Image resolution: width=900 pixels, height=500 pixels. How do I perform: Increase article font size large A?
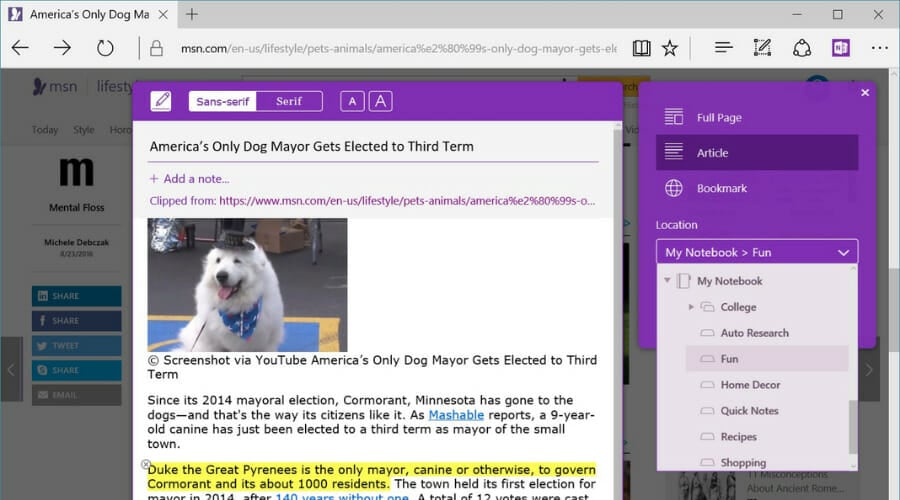[x=381, y=102]
